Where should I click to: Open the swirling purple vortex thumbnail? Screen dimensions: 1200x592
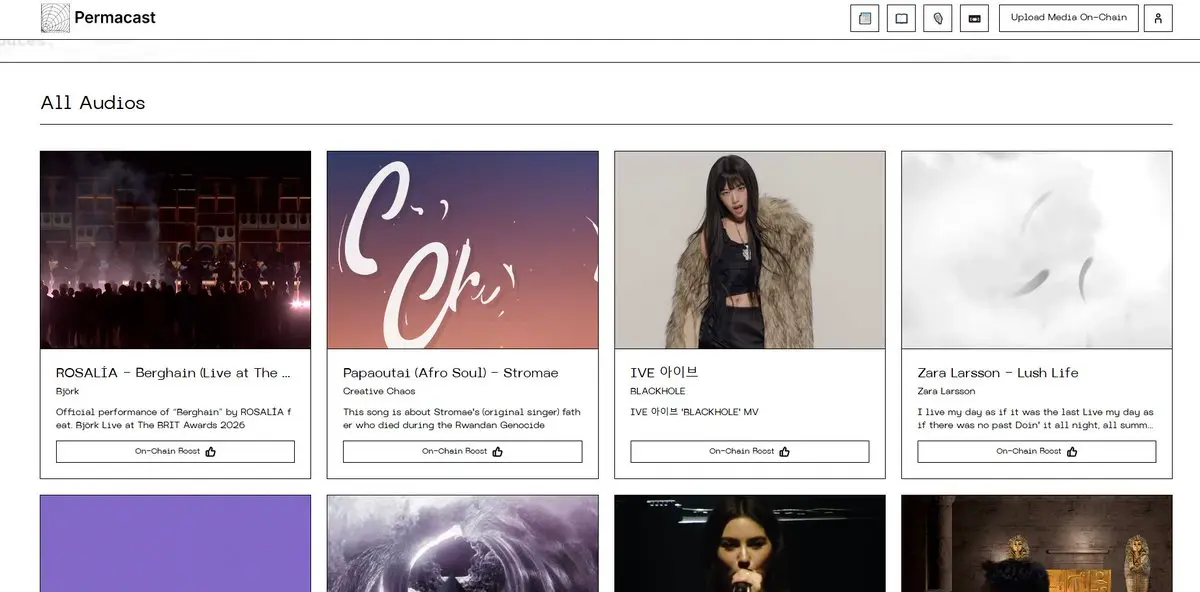point(463,543)
